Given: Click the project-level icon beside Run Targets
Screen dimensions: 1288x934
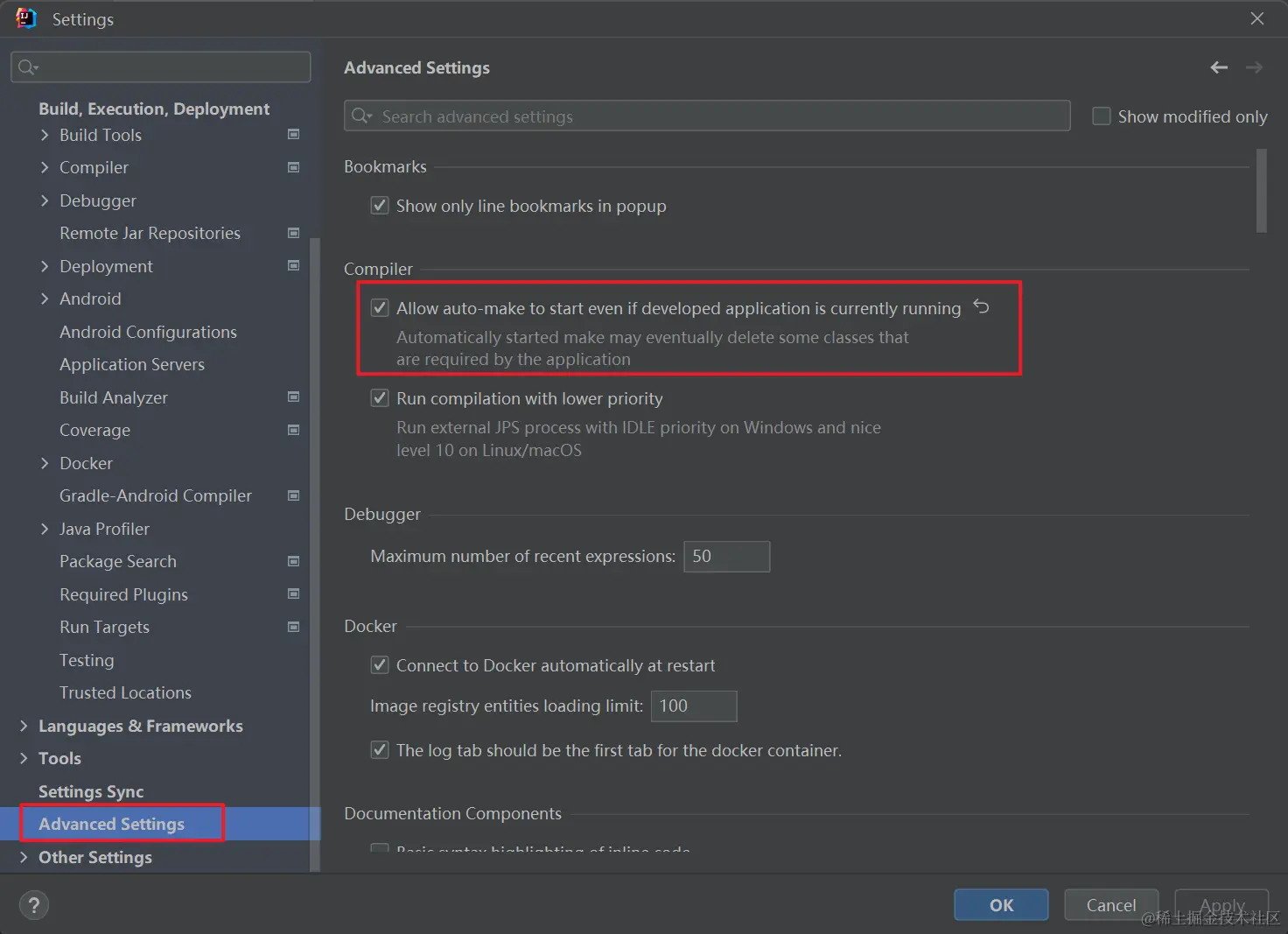Looking at the screenshot, I should (x=294, y=627).
